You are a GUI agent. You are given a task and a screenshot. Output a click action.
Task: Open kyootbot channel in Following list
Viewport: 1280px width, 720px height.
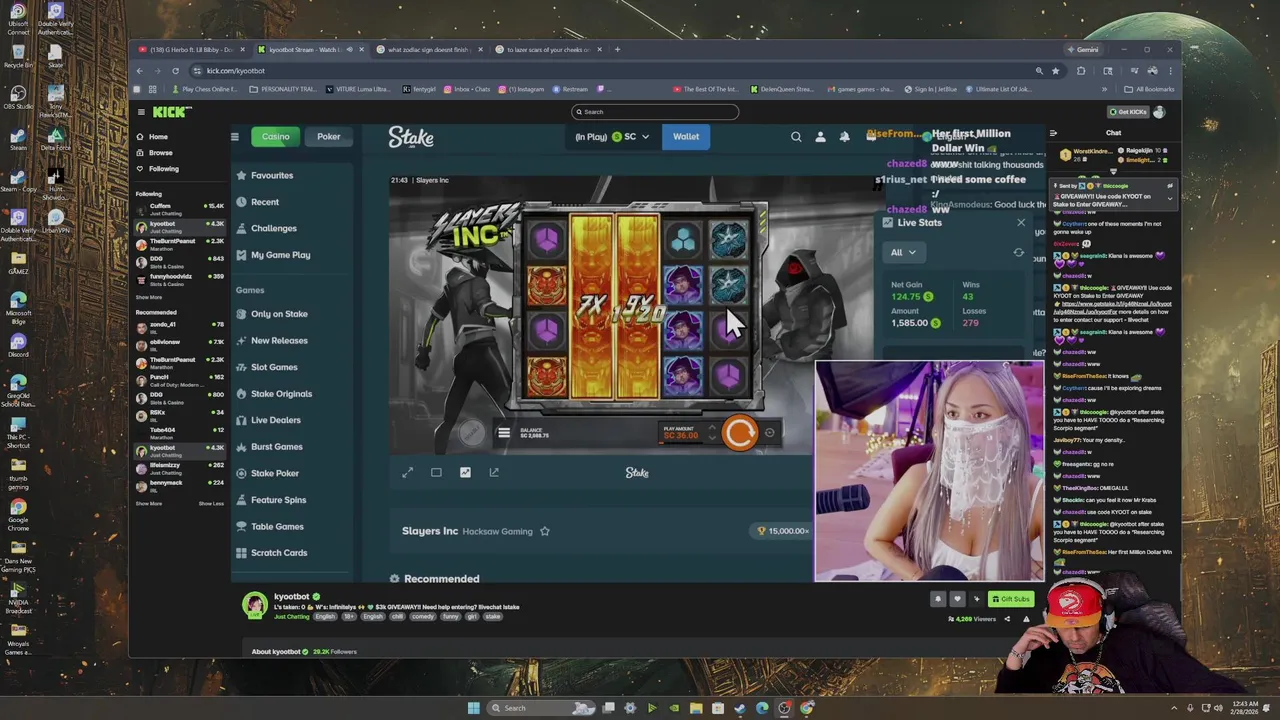[x=180, y=227]
